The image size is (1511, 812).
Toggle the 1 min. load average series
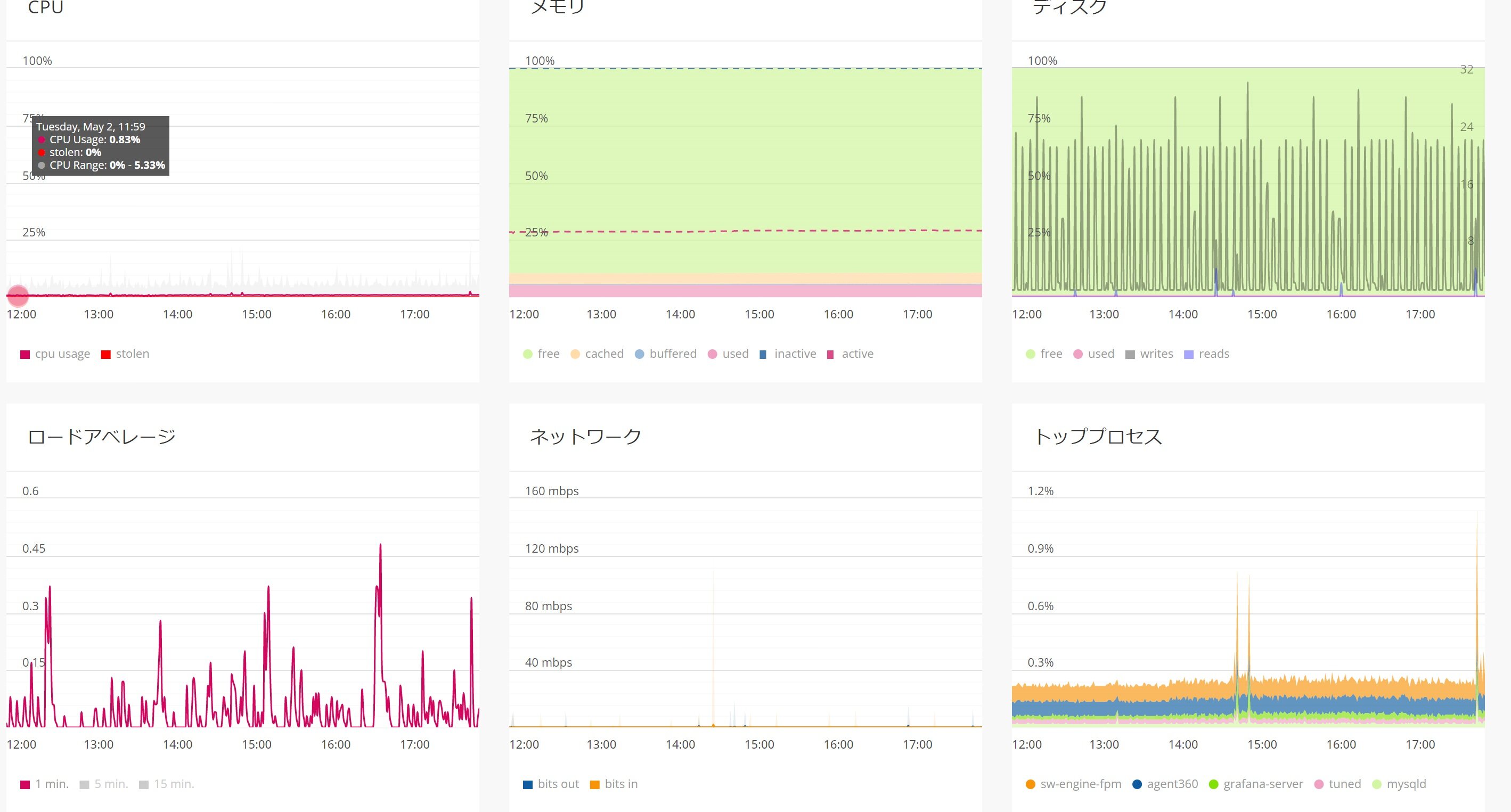point(45,784)
